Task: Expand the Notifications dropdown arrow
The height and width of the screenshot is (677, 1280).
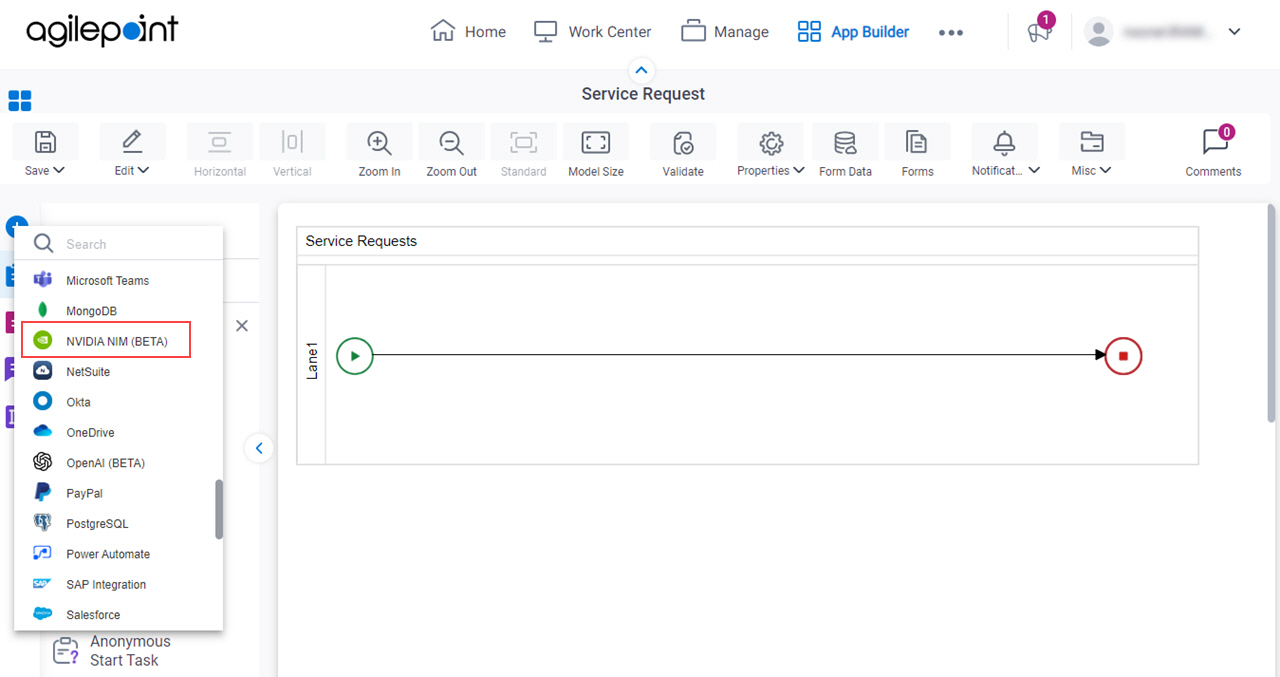Action: click(x=1034, y=170)
